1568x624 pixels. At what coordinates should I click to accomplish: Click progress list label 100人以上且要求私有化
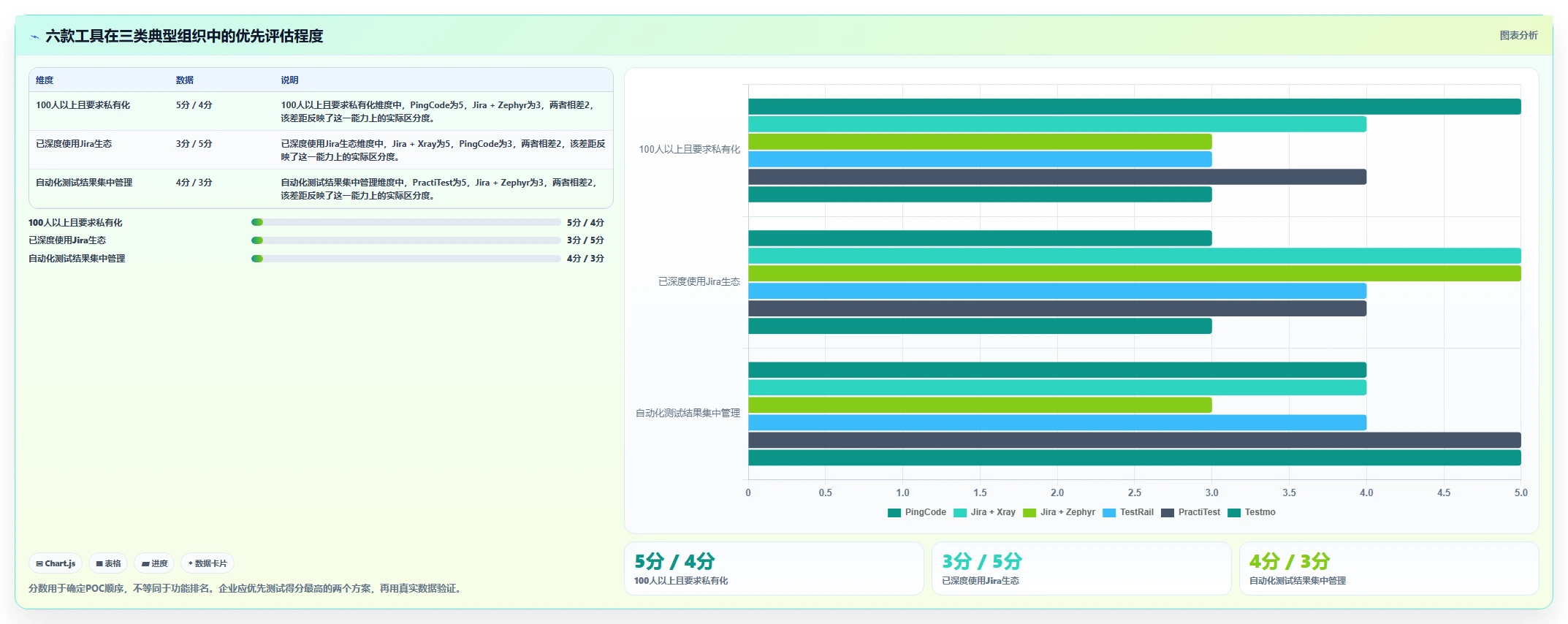75,223
